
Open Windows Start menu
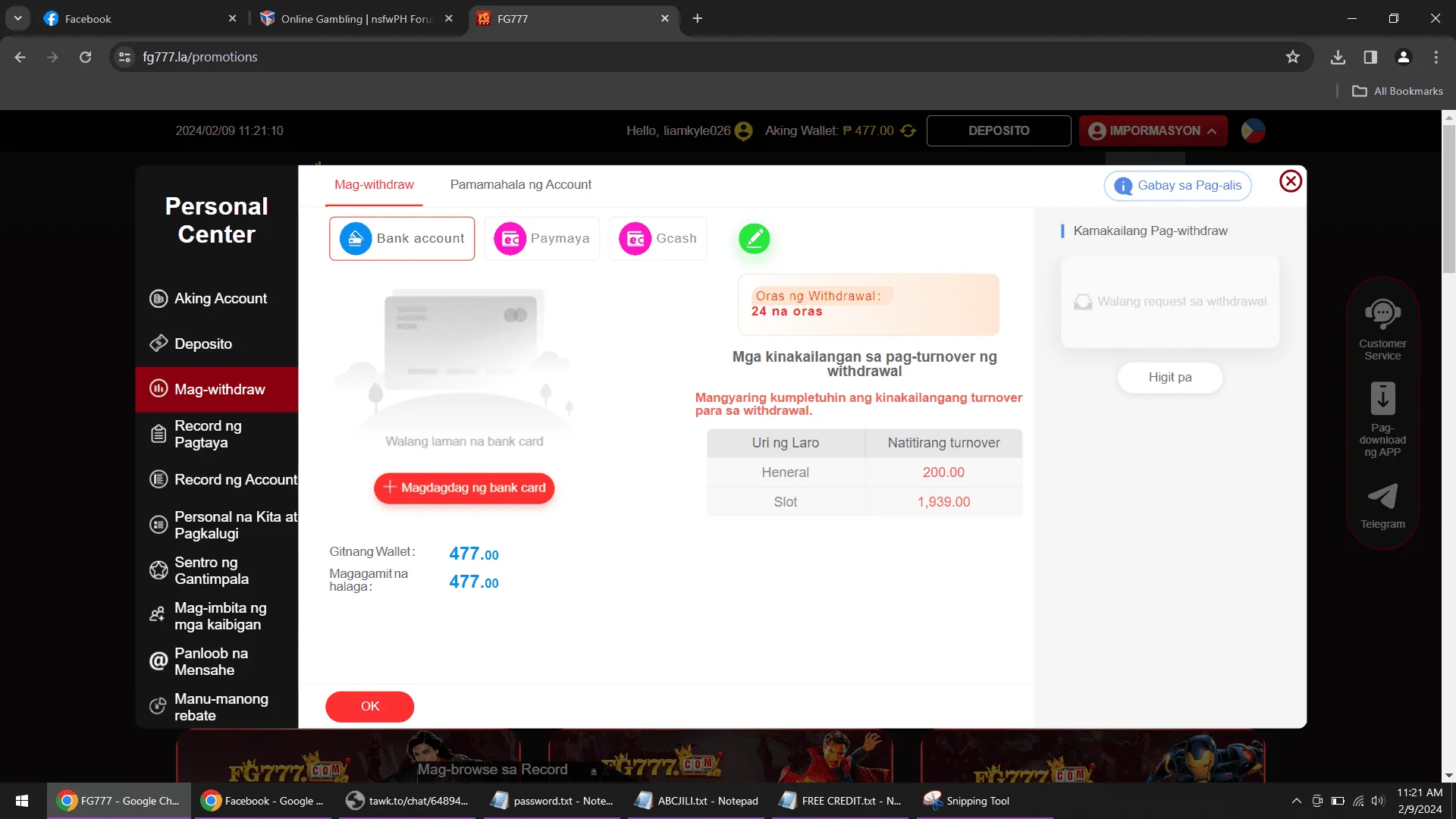(x=22, y=801)
